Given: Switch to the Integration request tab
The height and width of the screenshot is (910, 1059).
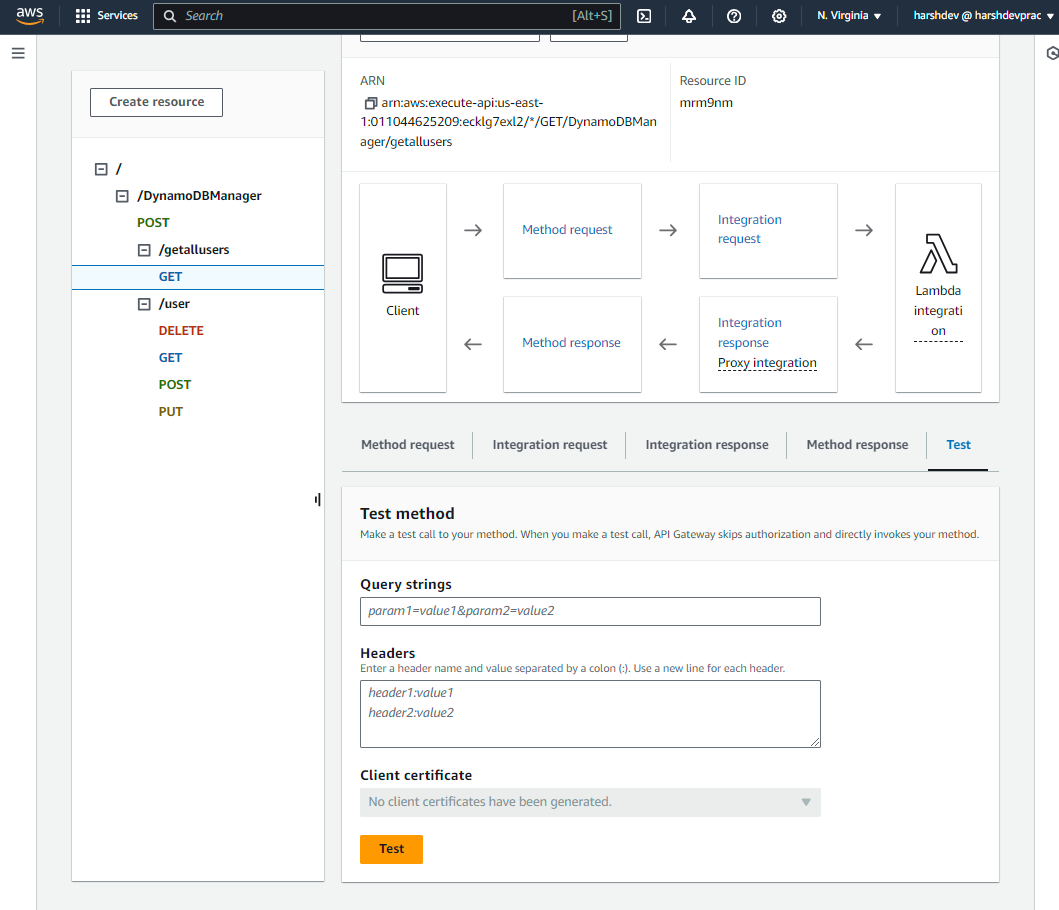Looking at the screenshot, I should 549,445.
